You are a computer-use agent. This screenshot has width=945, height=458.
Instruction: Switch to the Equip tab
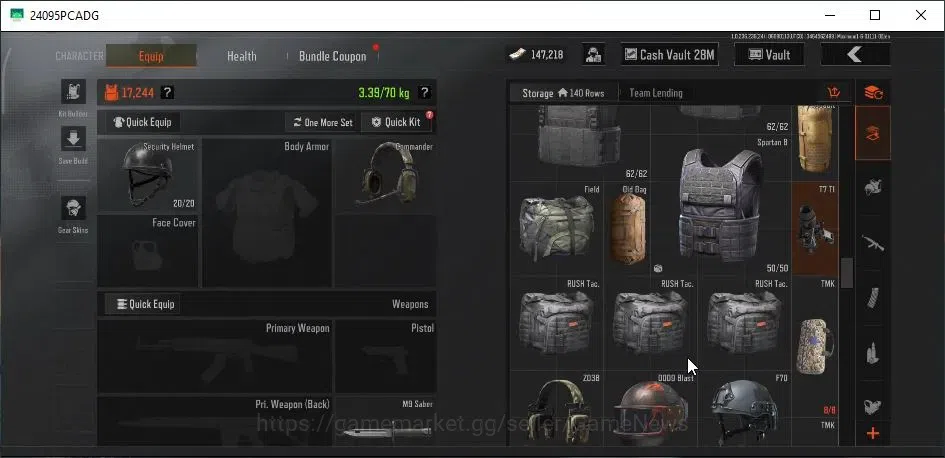[x=151, y=56]
